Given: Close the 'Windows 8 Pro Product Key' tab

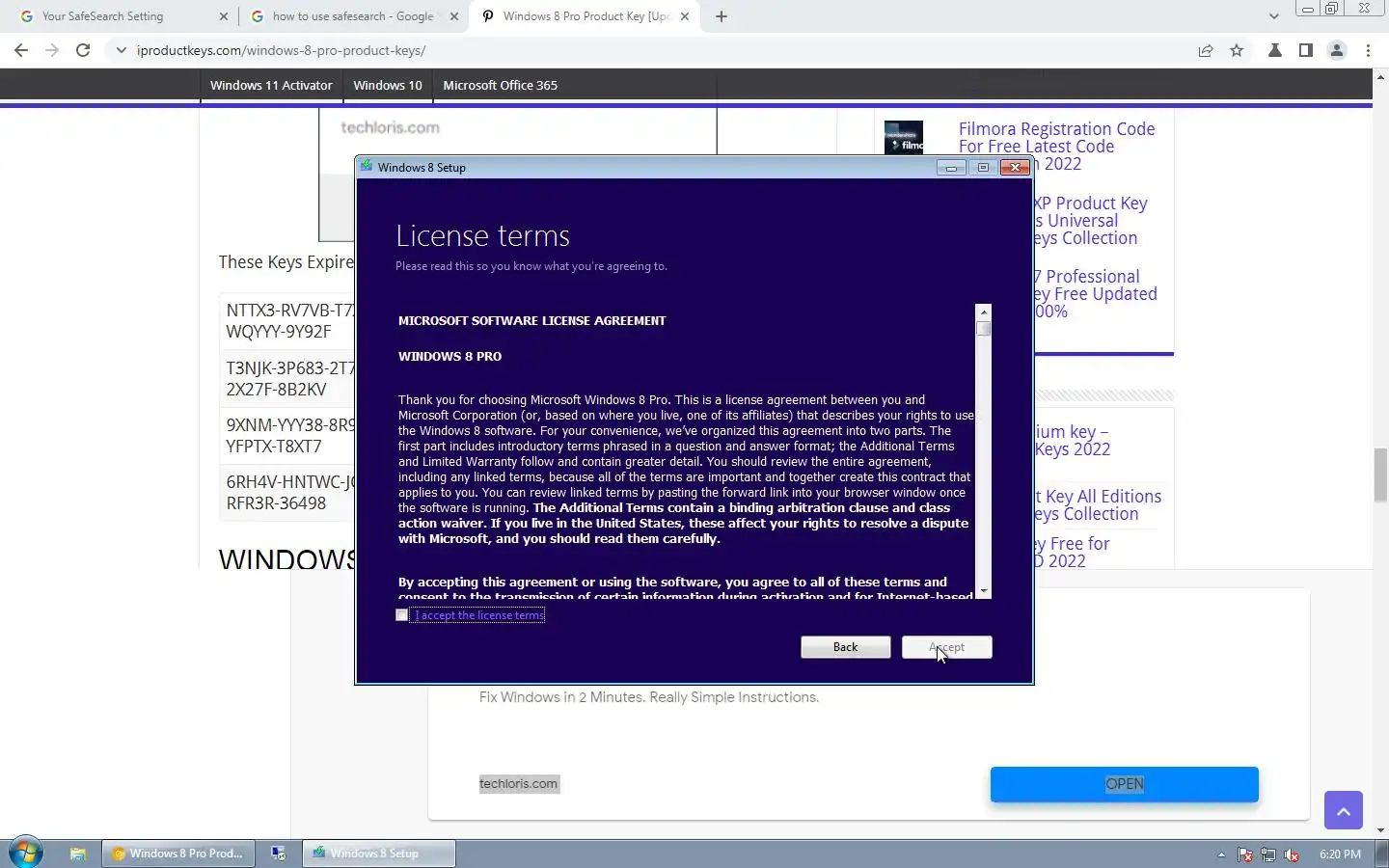Looking at the screenshot, I should coord(685,16).
